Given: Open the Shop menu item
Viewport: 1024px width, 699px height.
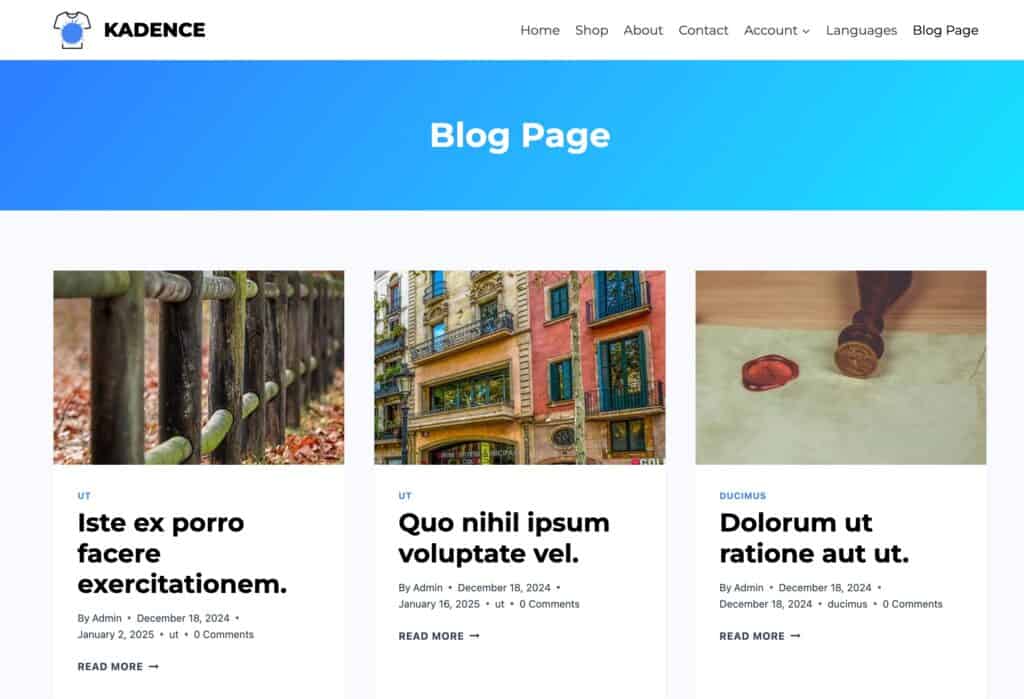Looking at the screenshot, I should pos(591,30).
